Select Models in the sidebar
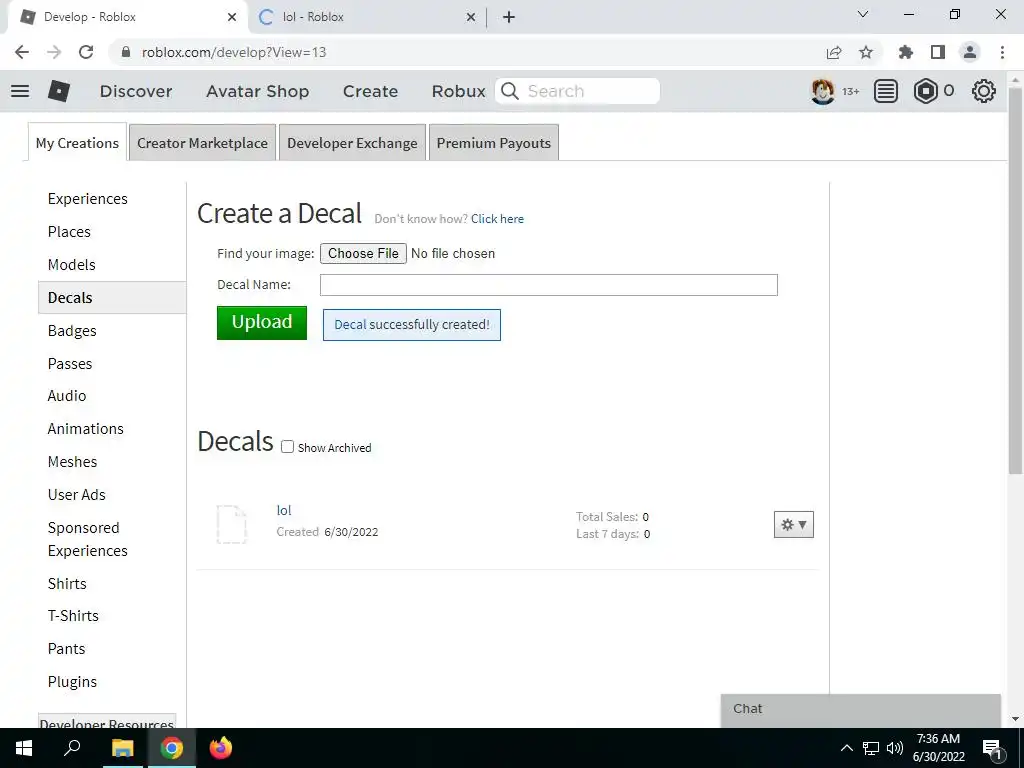 click(71, 264)
